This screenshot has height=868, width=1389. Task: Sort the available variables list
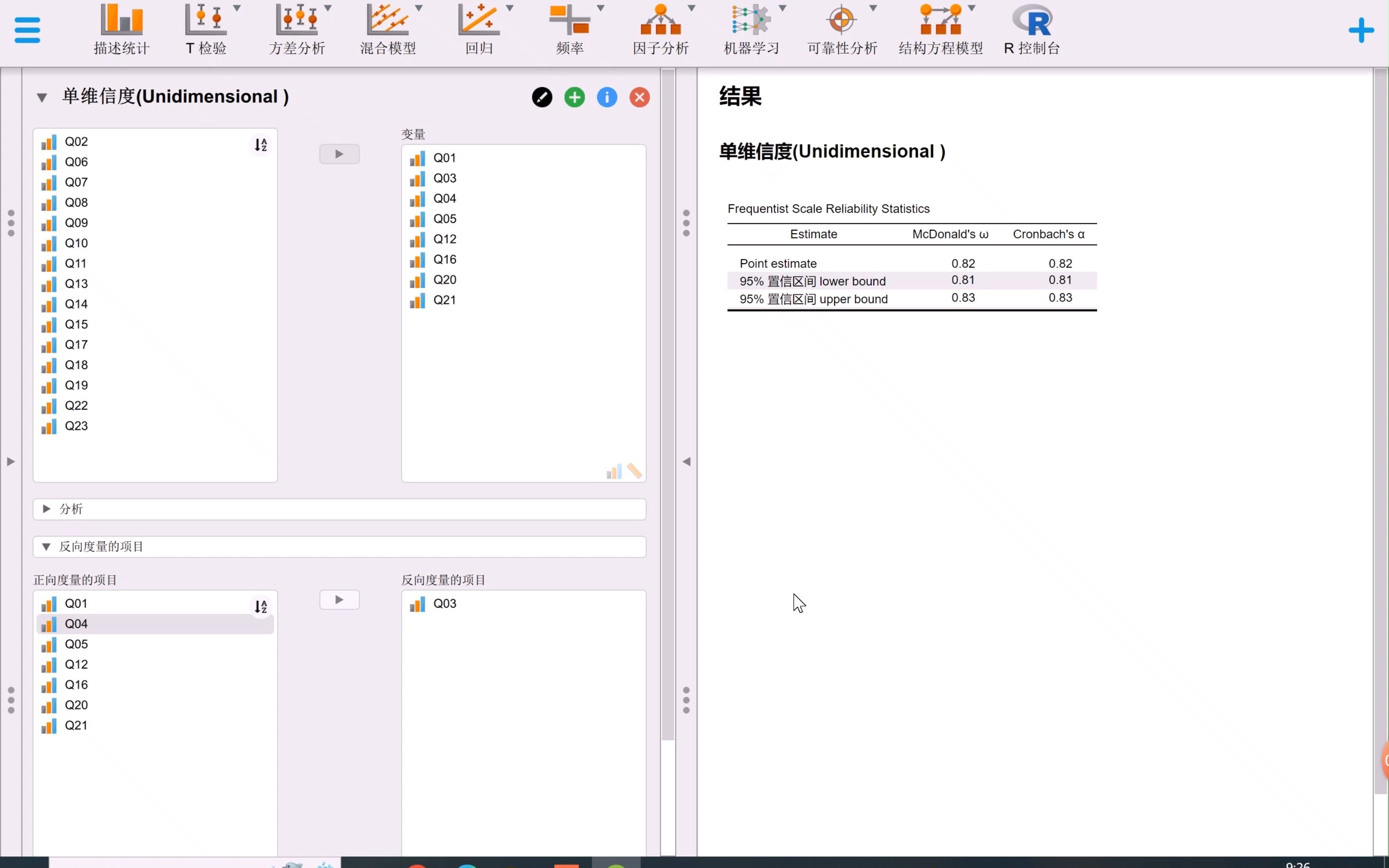(x=261, y=145)
